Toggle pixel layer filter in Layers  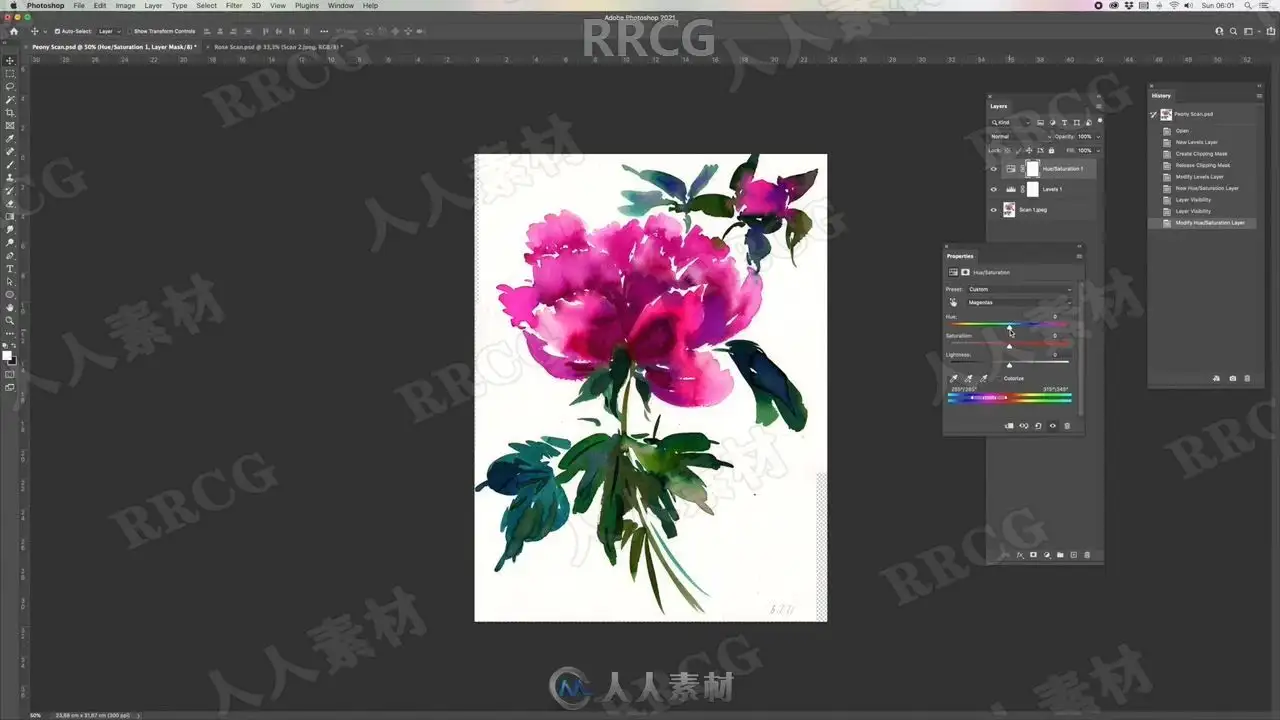(1040, 122)
